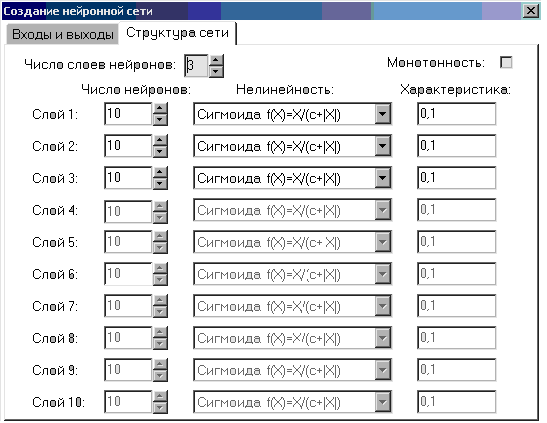Screen dimensions: 547x423
Task: Enable the Монотонность checkbox
Action: tap(506, 62)
